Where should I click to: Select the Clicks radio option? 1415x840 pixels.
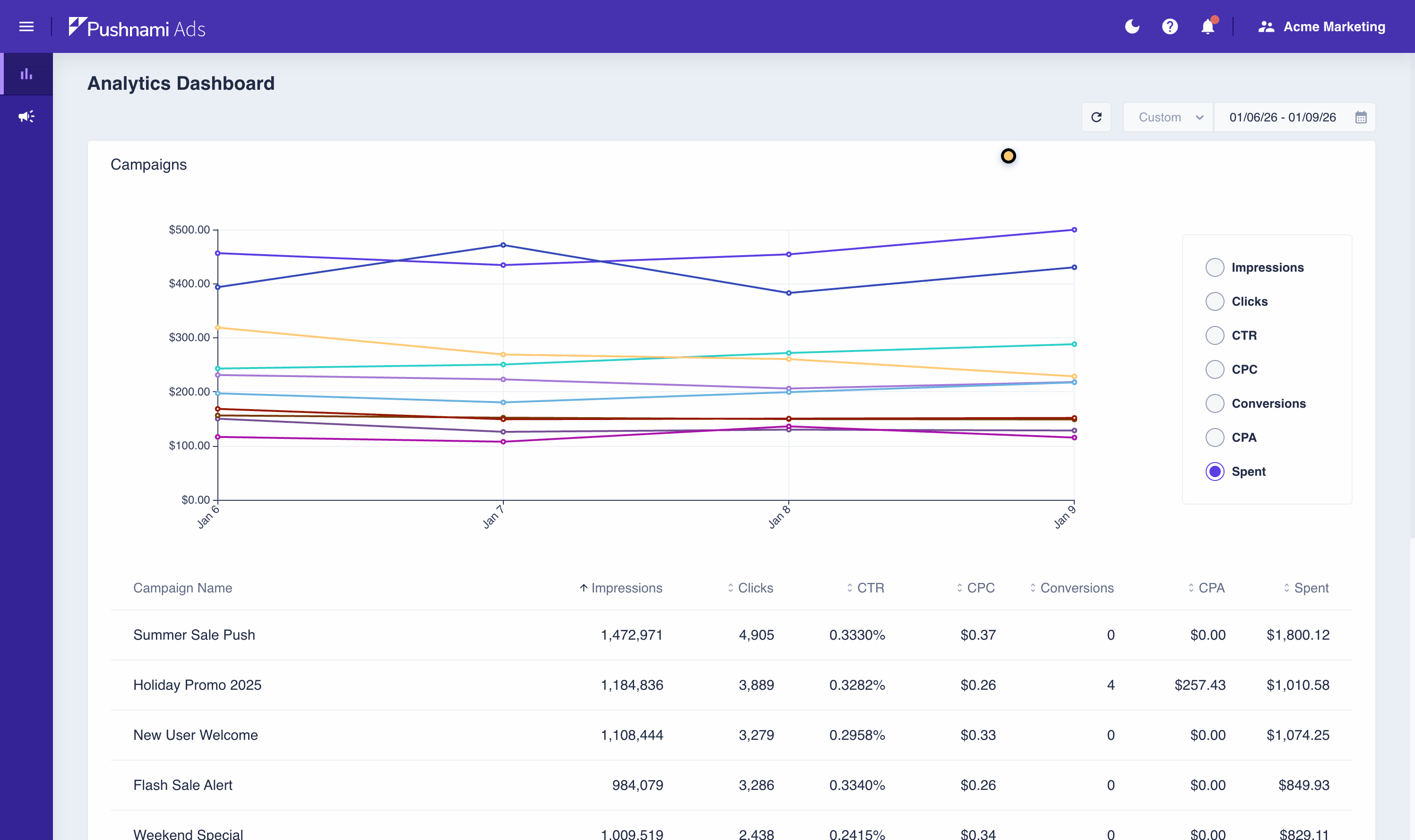[1215, 301]
